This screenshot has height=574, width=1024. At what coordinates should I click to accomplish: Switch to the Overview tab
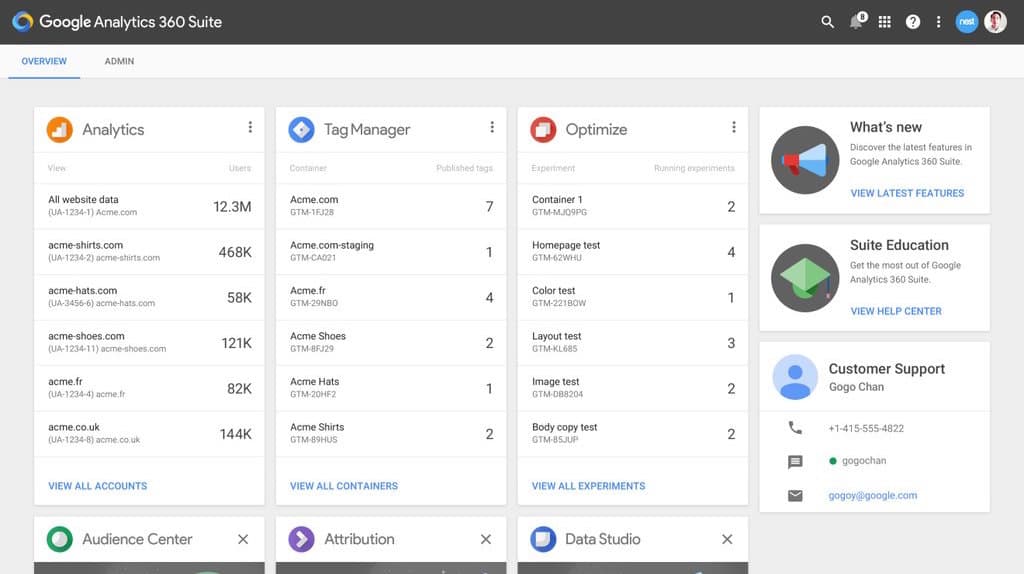click(x=44, y=61)
